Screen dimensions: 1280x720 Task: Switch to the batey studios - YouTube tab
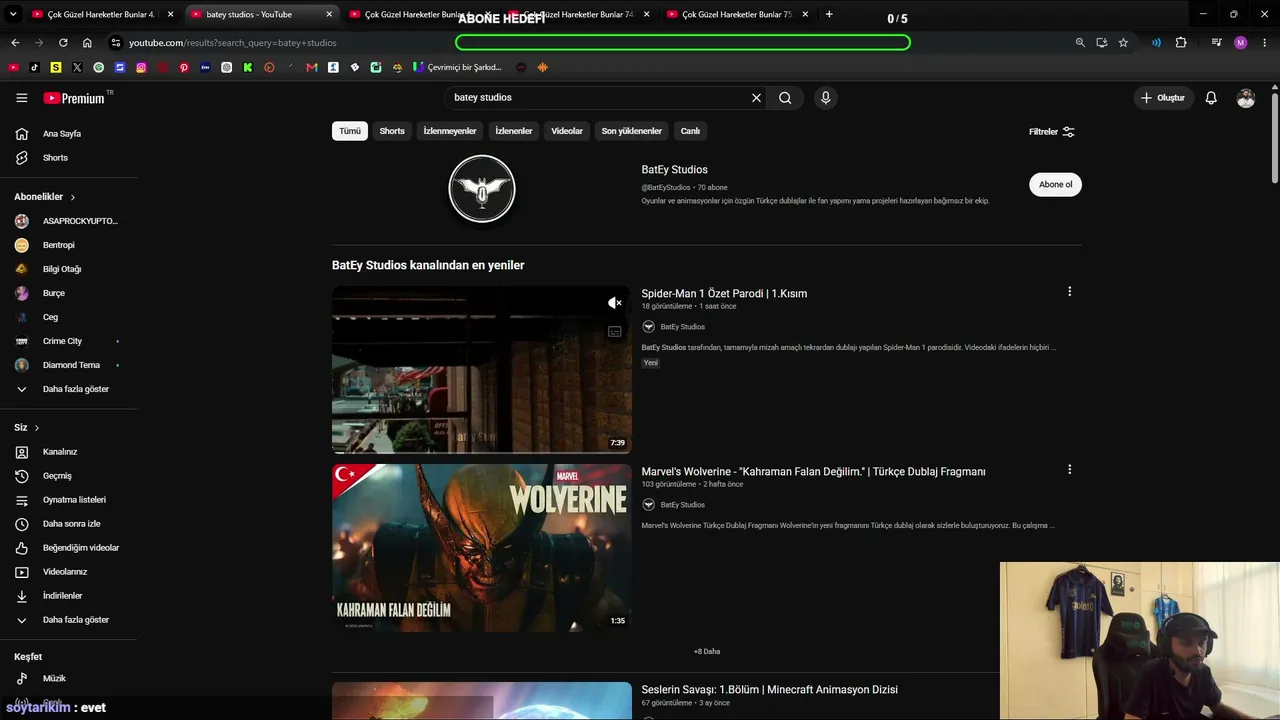pyautogui.click(x=263, y=15)
